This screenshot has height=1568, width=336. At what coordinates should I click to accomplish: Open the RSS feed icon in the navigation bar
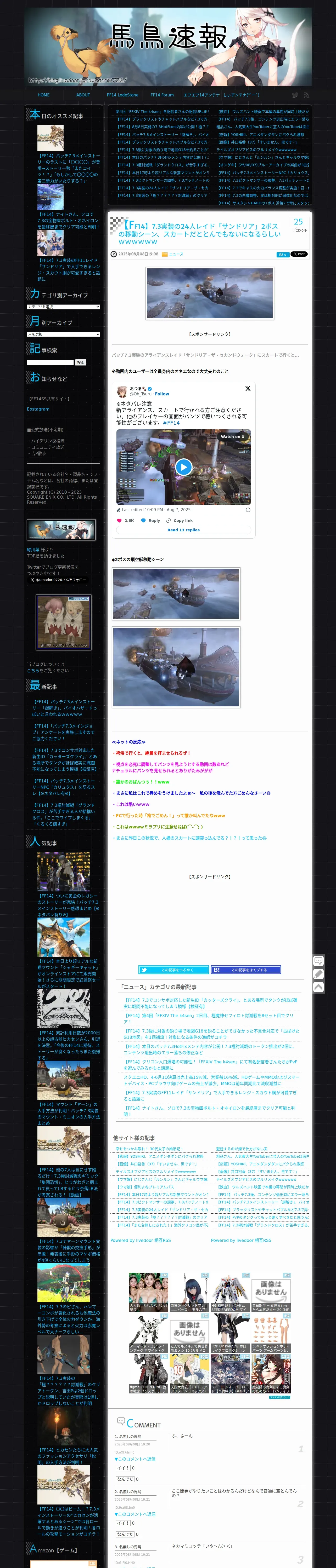[306, 95]
